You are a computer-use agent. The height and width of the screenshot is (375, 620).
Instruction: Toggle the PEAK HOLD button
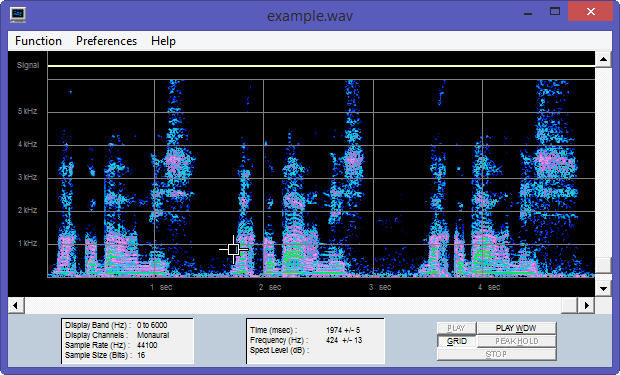click(517, 341)
